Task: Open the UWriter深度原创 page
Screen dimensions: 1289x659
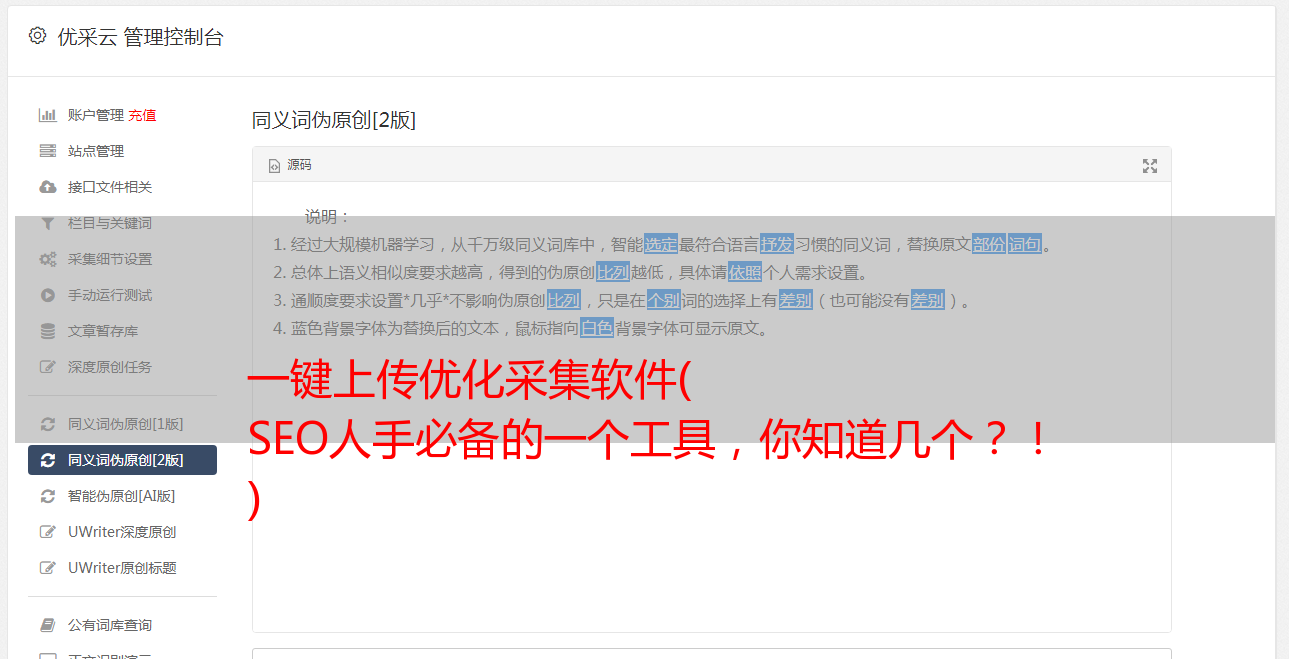Action: pos(122,532)
